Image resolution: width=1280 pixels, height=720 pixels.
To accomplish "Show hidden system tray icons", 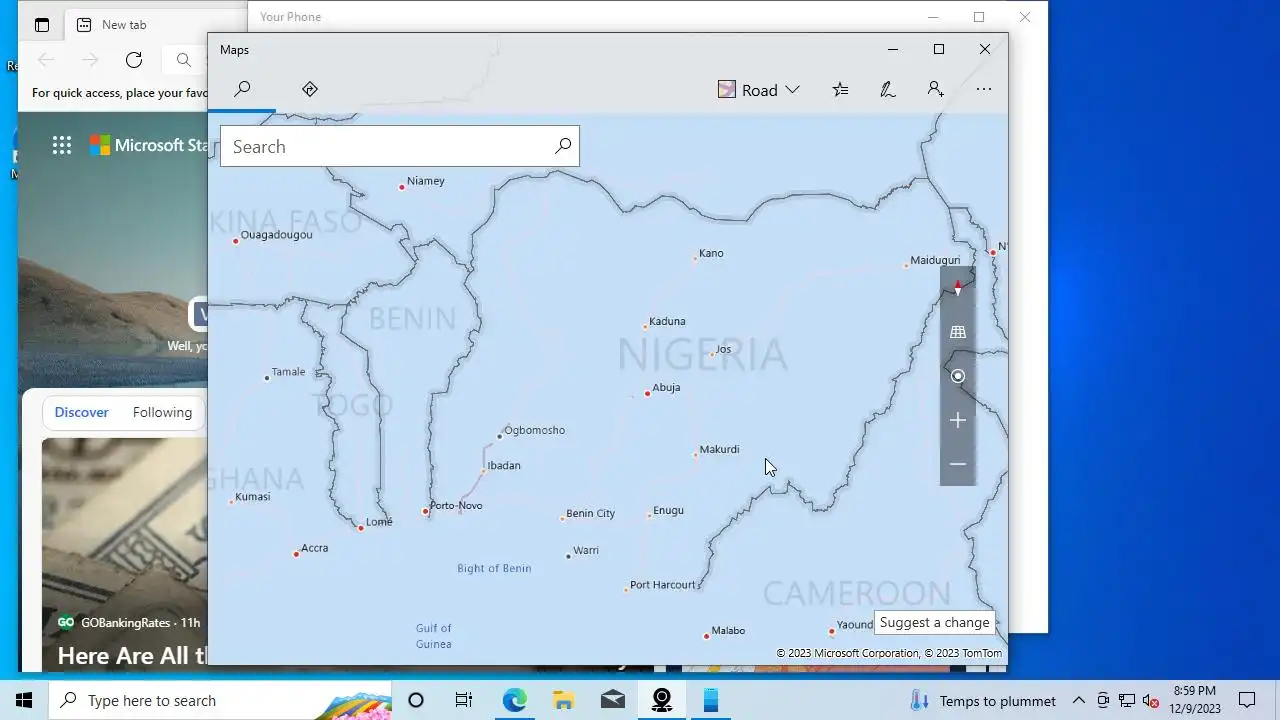I will (x=1078, y=700).
